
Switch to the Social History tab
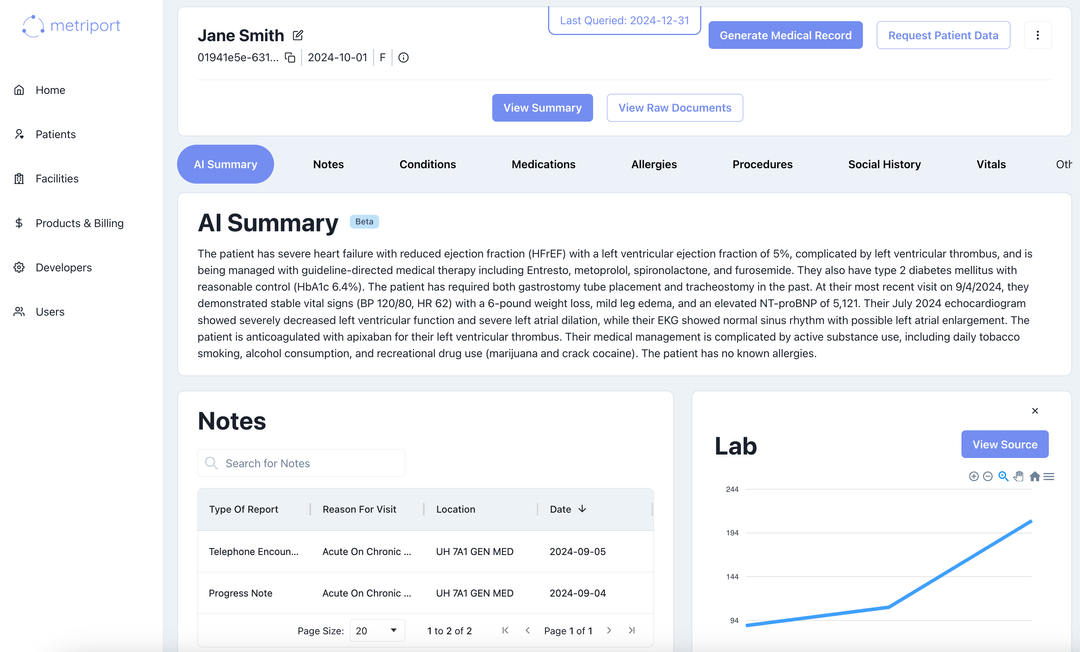884,165
